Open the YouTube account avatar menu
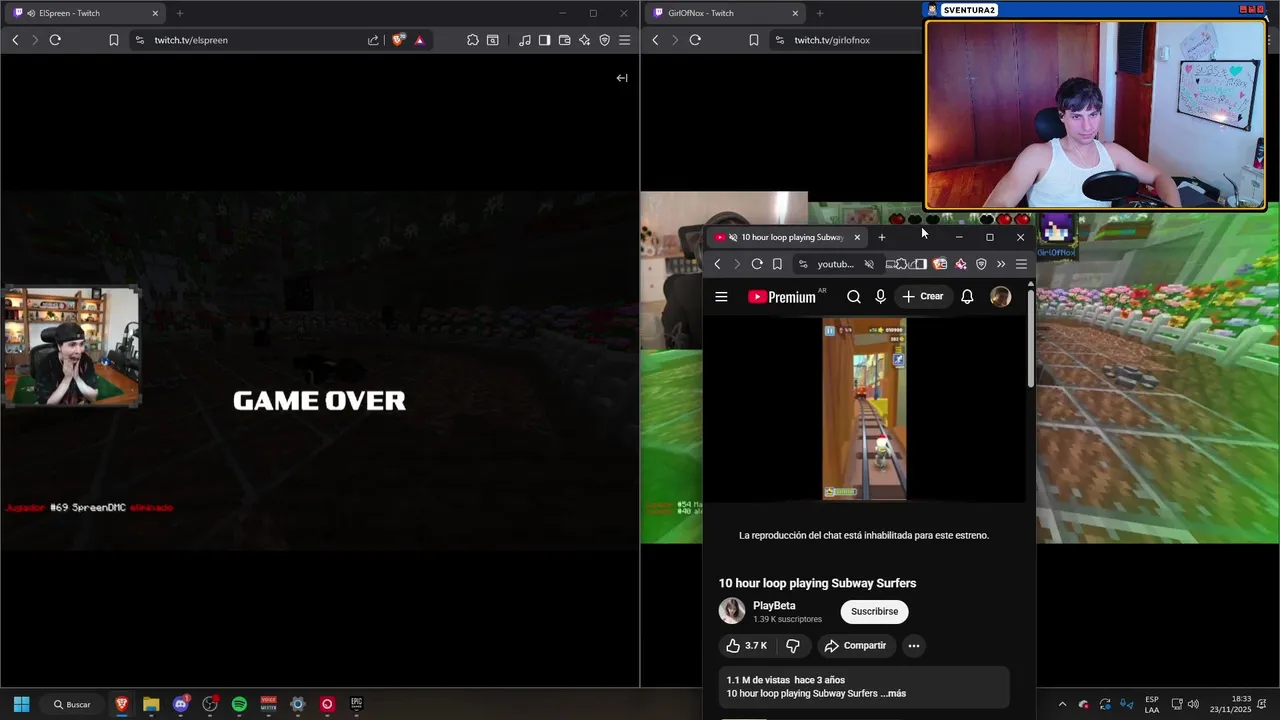The image size is (1280, 720). (1000, 296)
